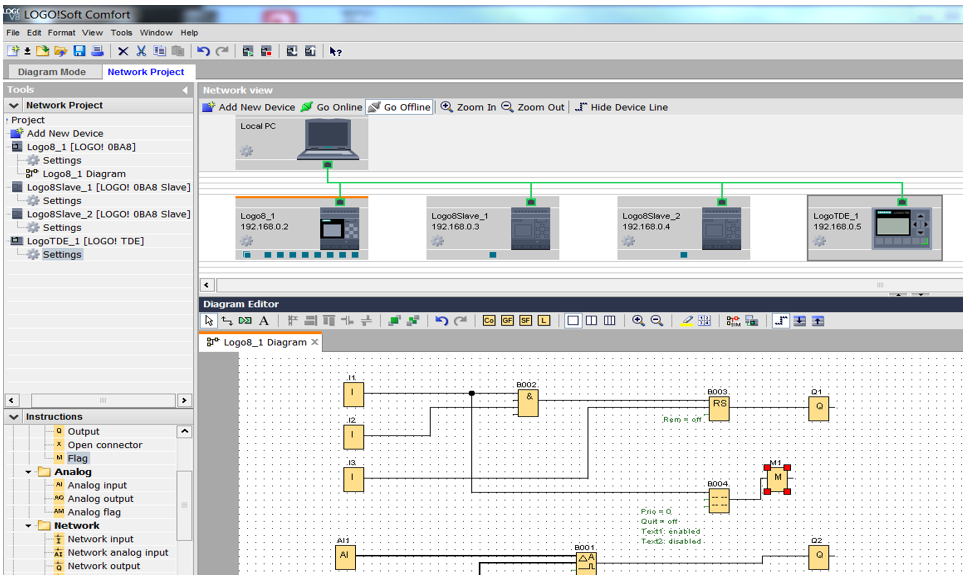Open the L data log group icon
This screenshot has width=967, height=575.
543,320
